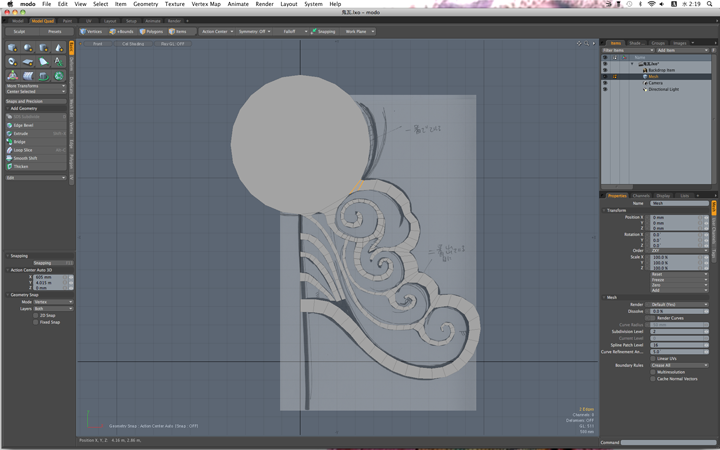
Task: Open the Vertex Map menu
Action: (x=206, y=4)
